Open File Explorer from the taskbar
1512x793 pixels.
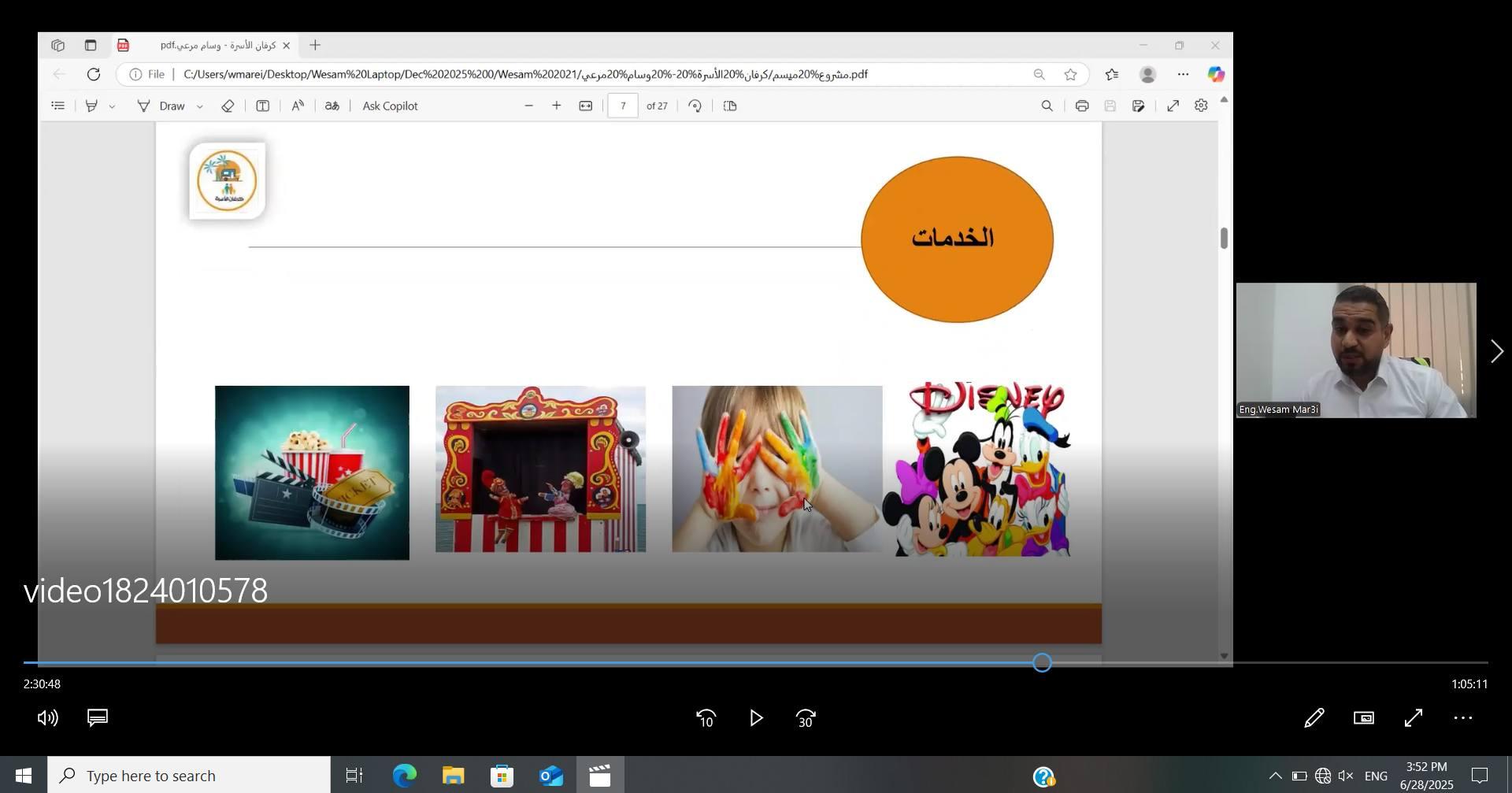click(453, 776)
